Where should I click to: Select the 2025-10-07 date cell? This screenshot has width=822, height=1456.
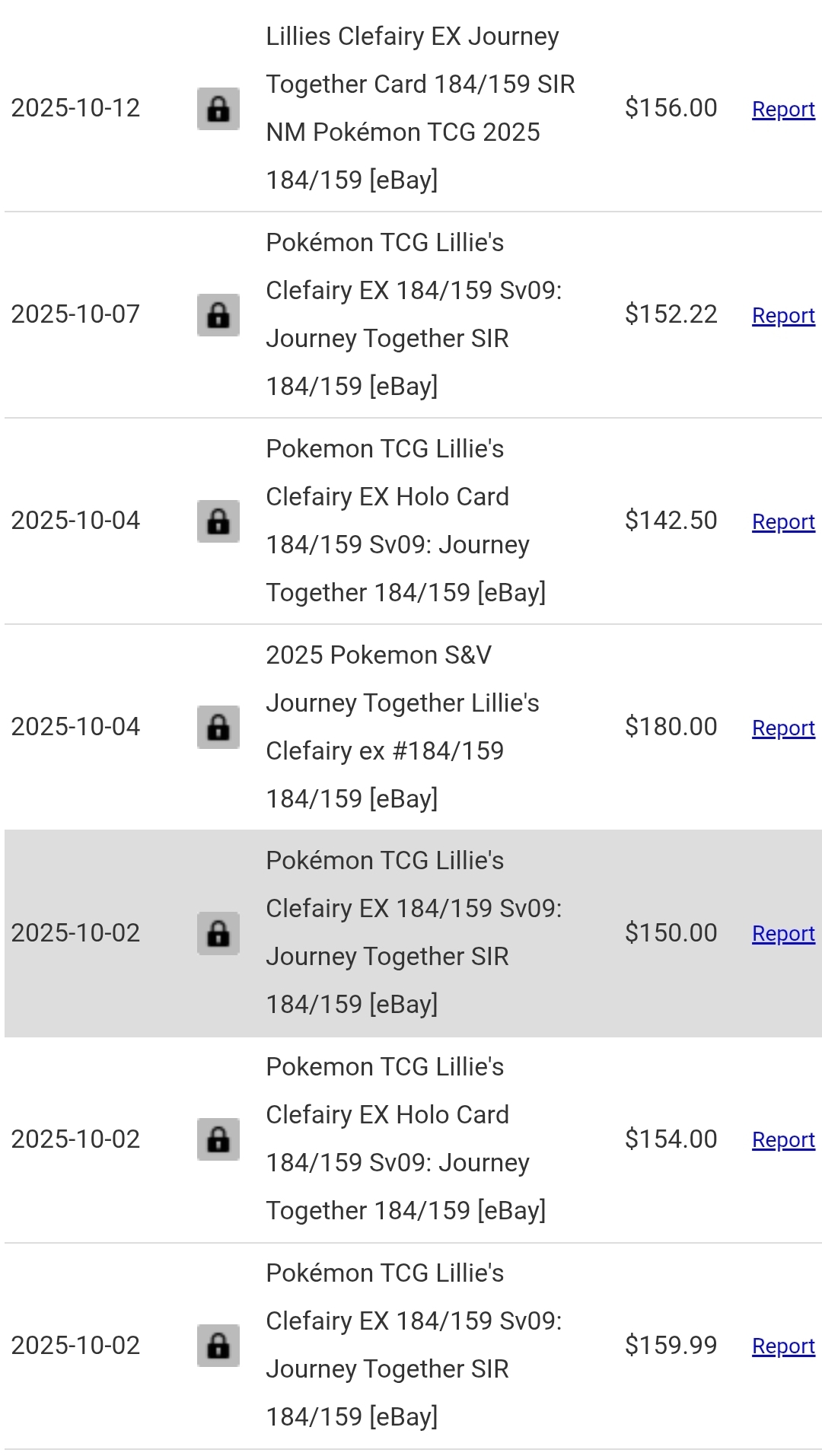pyautogui.click(x=76, y=314)
